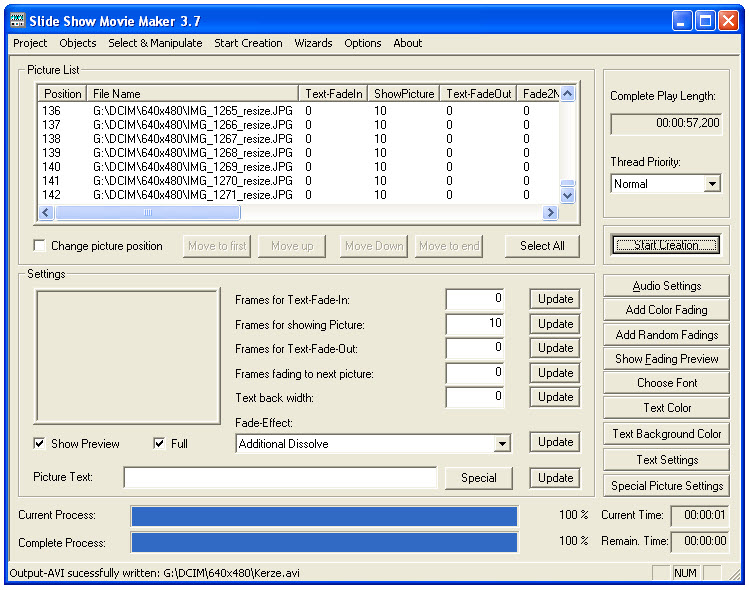Toggle the Change picture position checkbox
This screenshot has height=590, width=749.
40,246
